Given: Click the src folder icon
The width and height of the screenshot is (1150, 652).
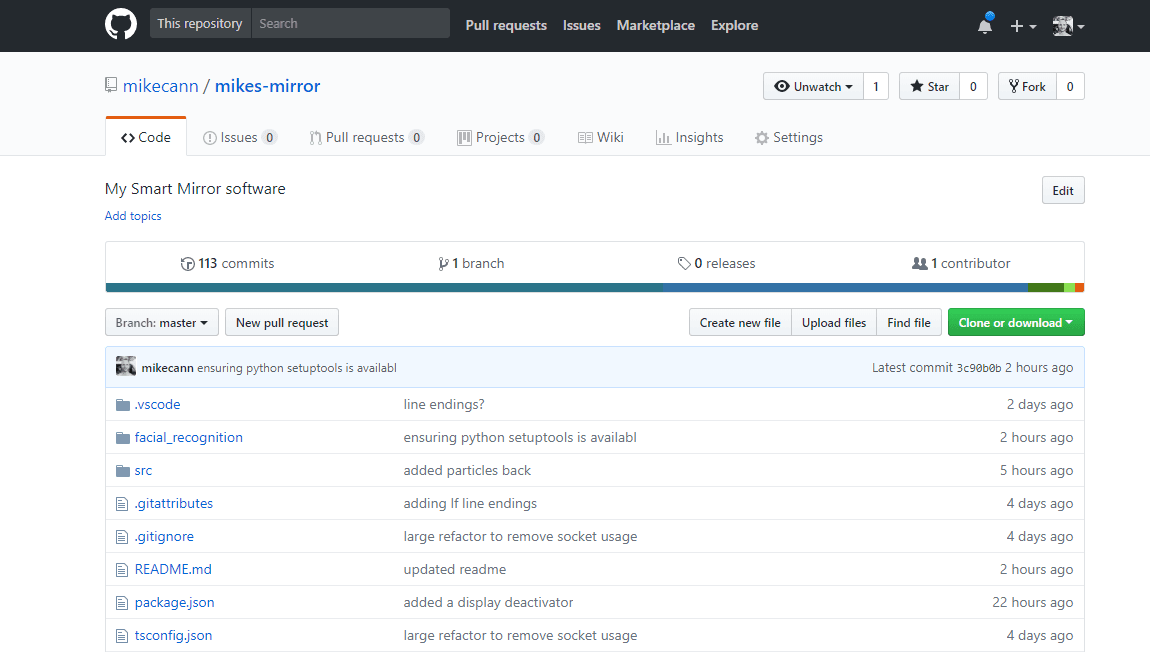Looking at the screenshot, I should coord(123,471).
